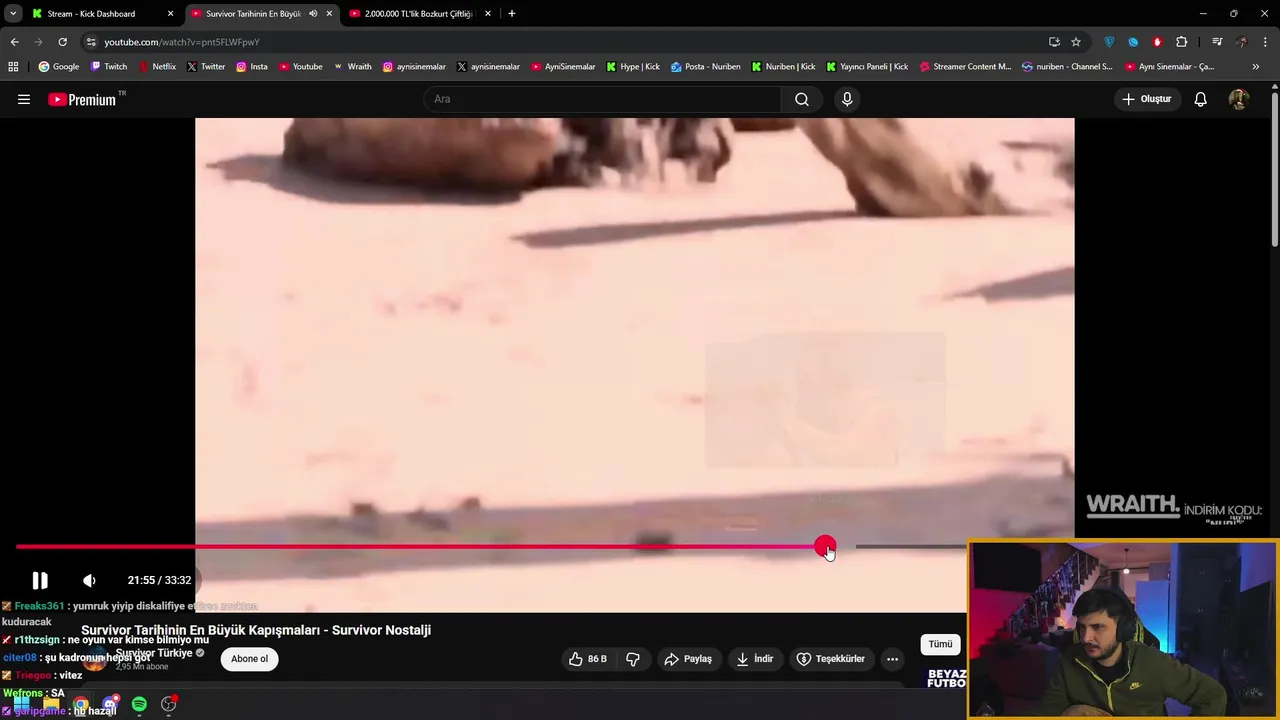Open the Chrome three-dot menu

pos(1266,42)
